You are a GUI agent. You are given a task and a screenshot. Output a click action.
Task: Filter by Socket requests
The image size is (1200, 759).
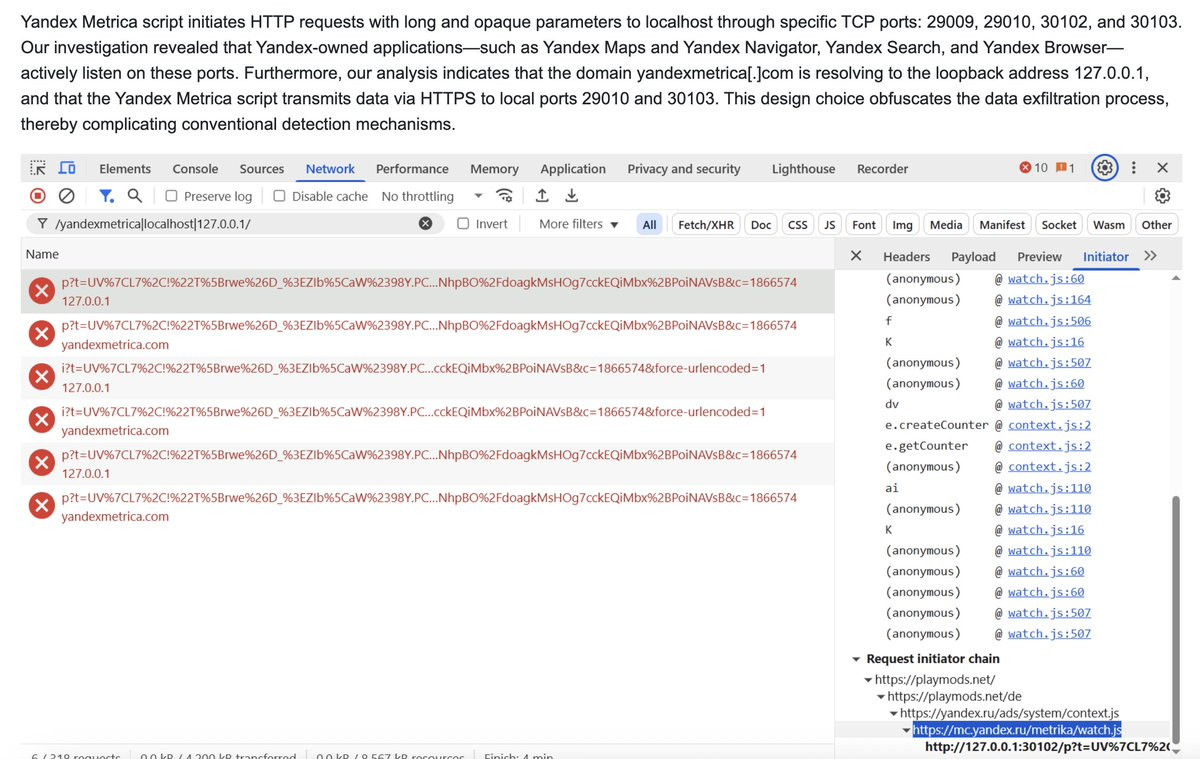pos(1059,225)
